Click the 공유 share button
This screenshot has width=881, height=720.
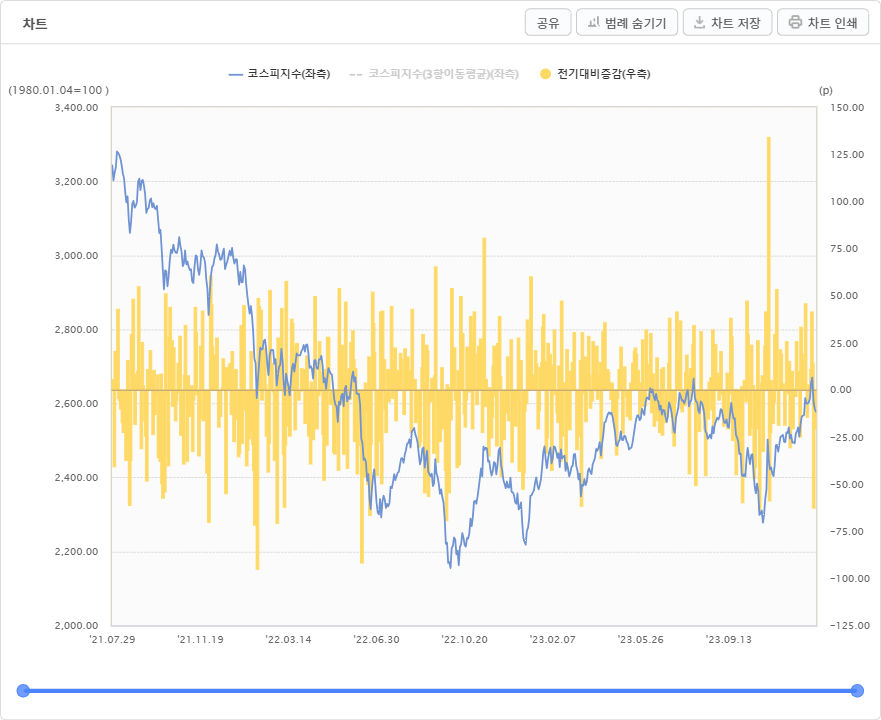(x=548, y=22)
